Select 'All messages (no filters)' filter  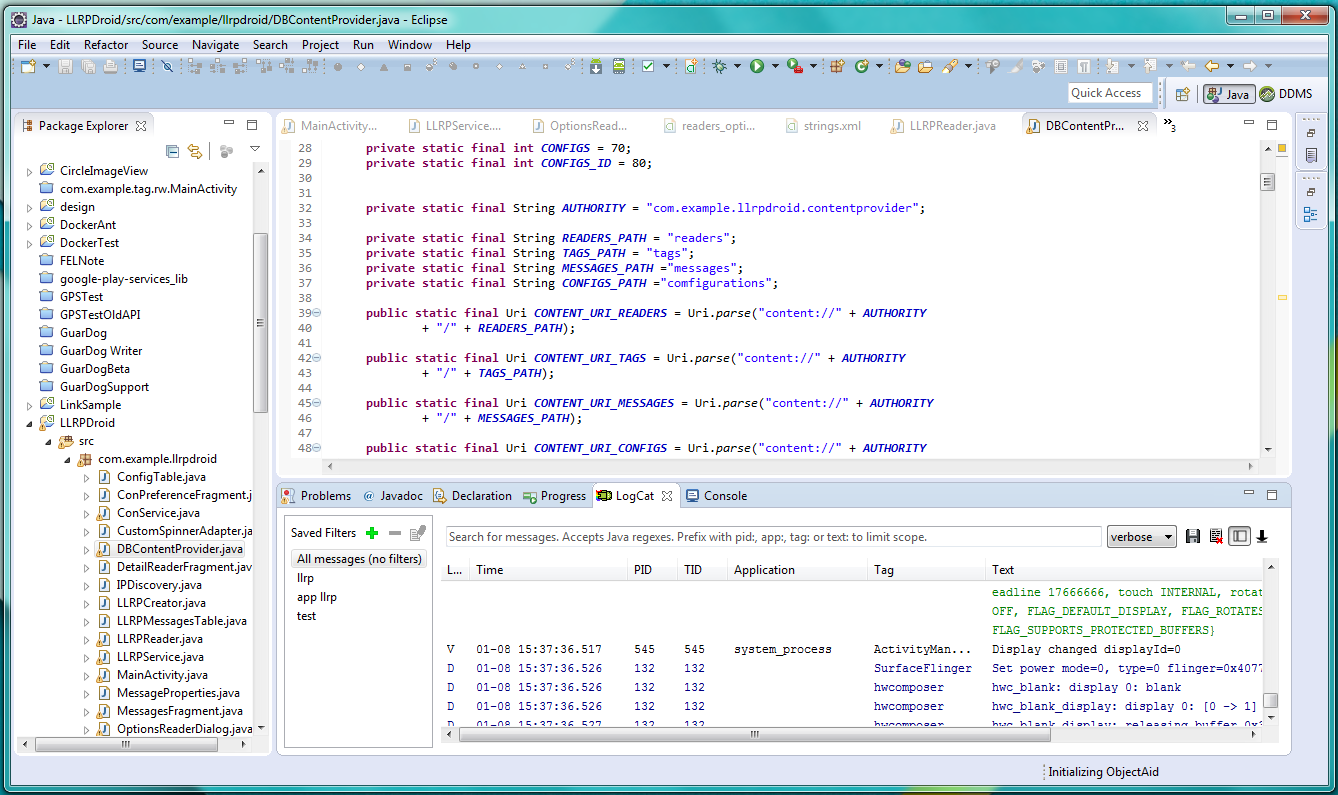click(359, 559)
